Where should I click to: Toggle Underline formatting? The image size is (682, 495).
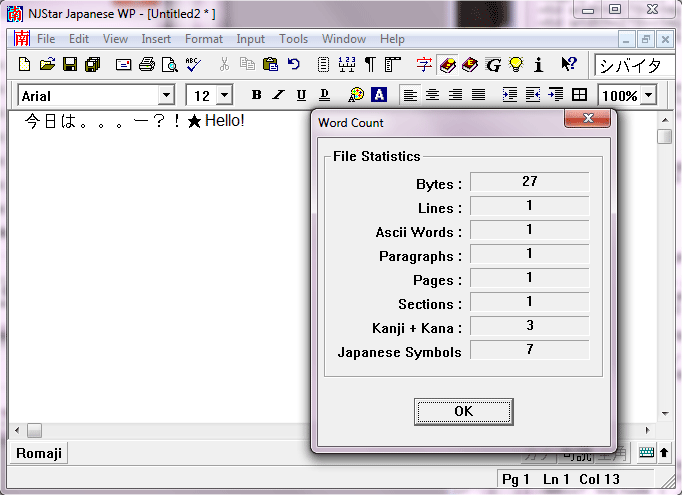coord(301,95)
